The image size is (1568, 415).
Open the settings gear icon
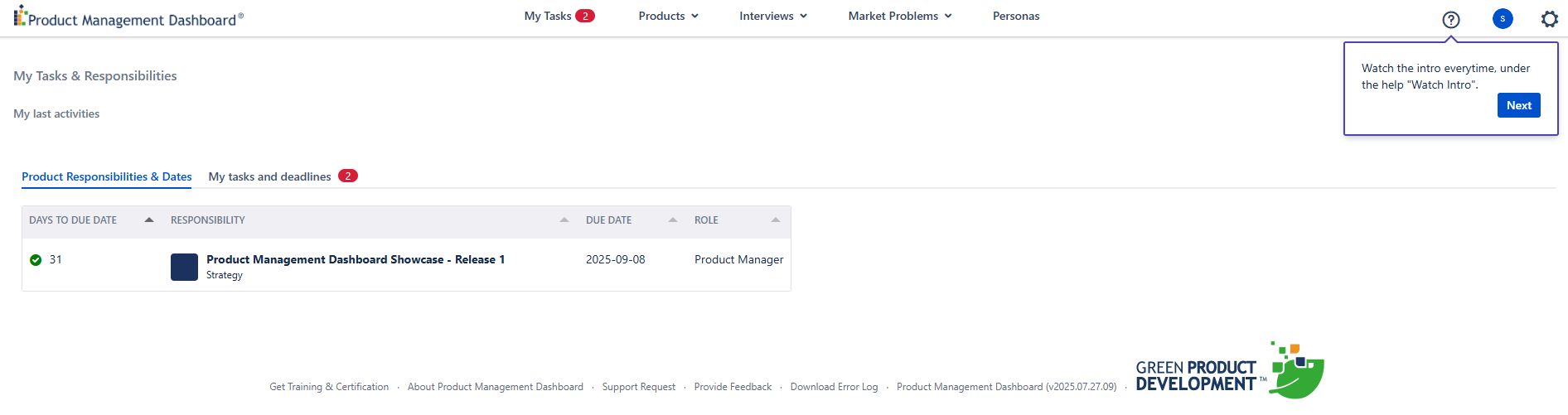point(1549,18)
